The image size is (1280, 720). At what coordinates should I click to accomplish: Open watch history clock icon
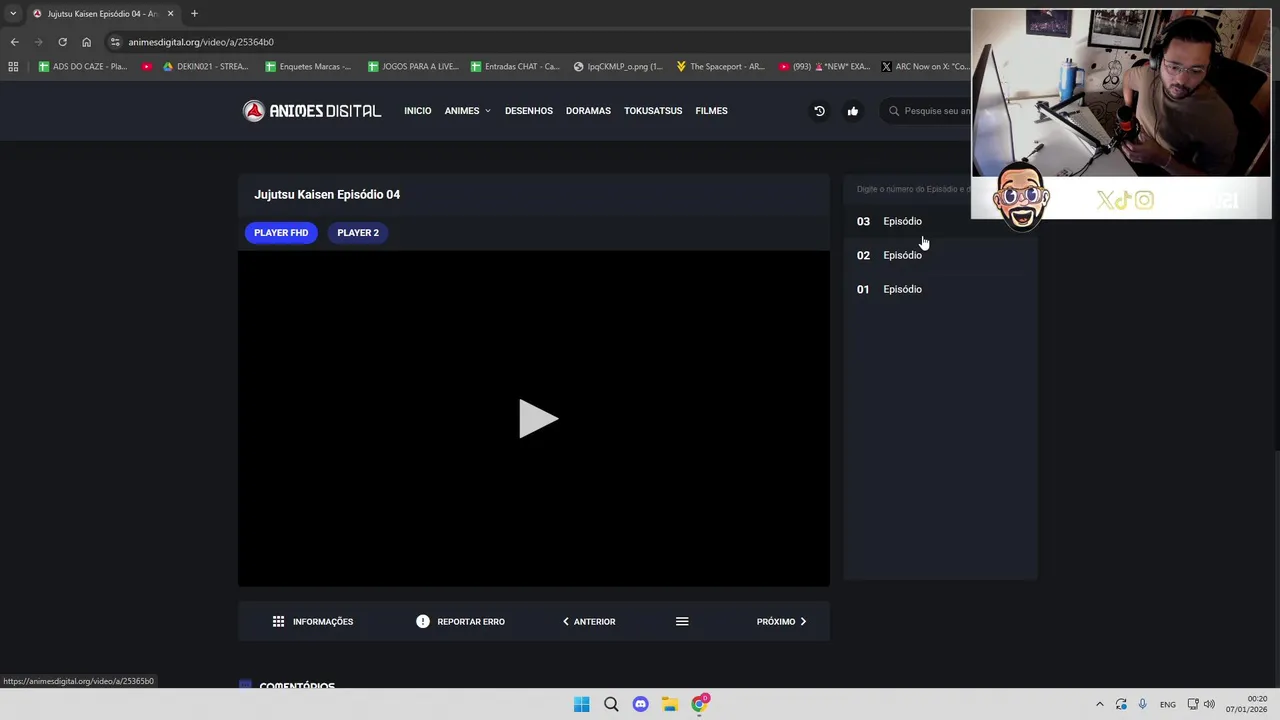point(819,111)
